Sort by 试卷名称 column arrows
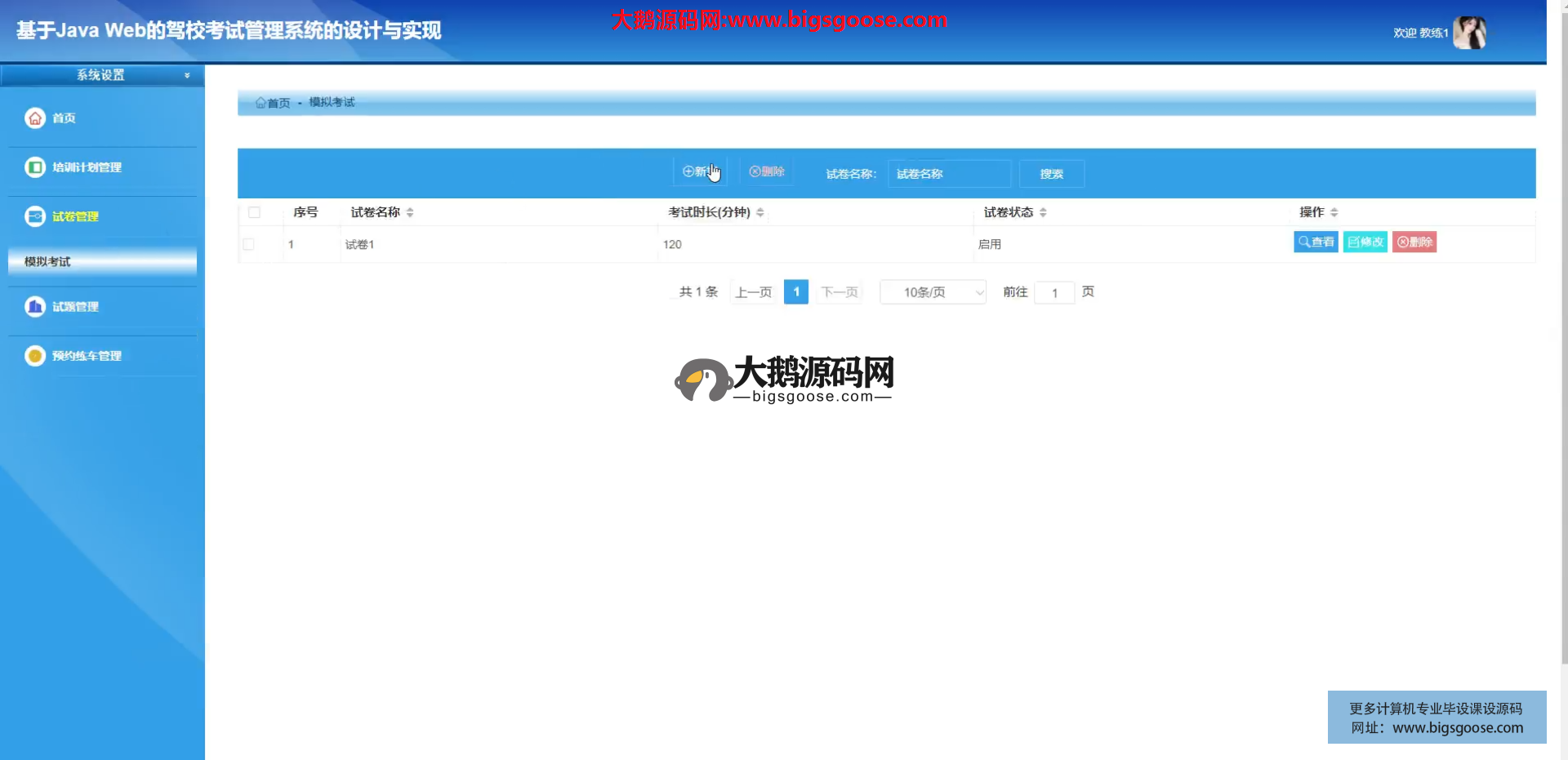The height and width of the screenshot is (760, 1568). click(x=410, y=212)
